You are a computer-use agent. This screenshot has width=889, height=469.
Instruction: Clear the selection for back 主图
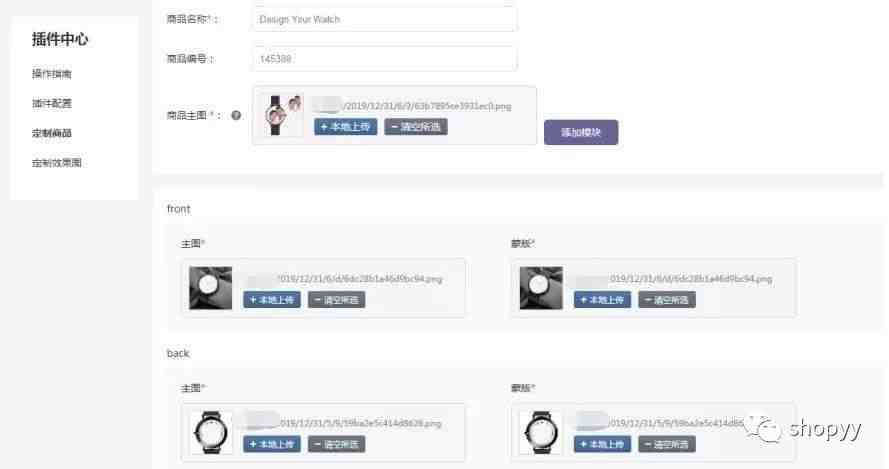337,444
